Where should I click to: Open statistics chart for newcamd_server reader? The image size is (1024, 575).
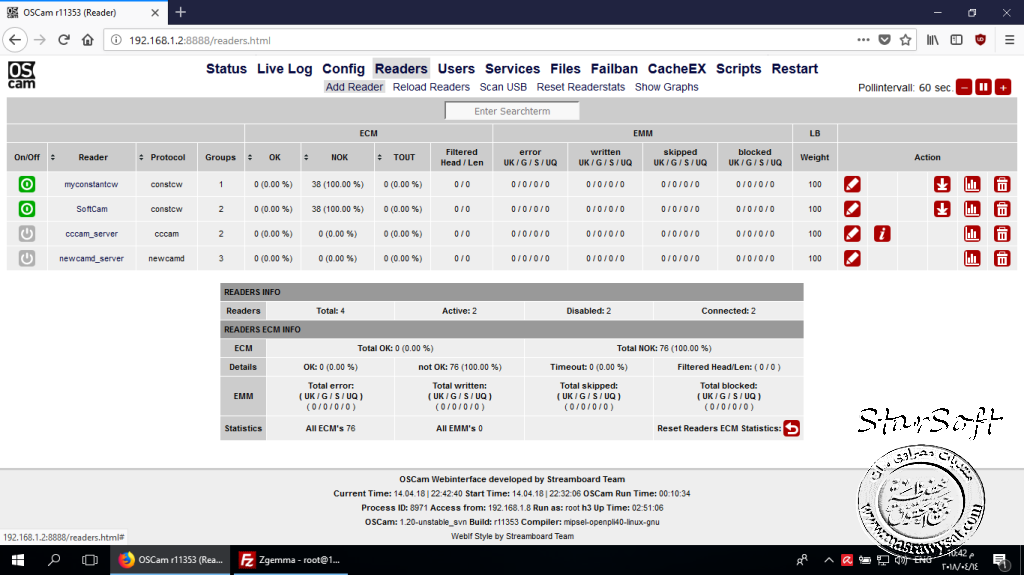pyautogui.click(x=972, y=258)
